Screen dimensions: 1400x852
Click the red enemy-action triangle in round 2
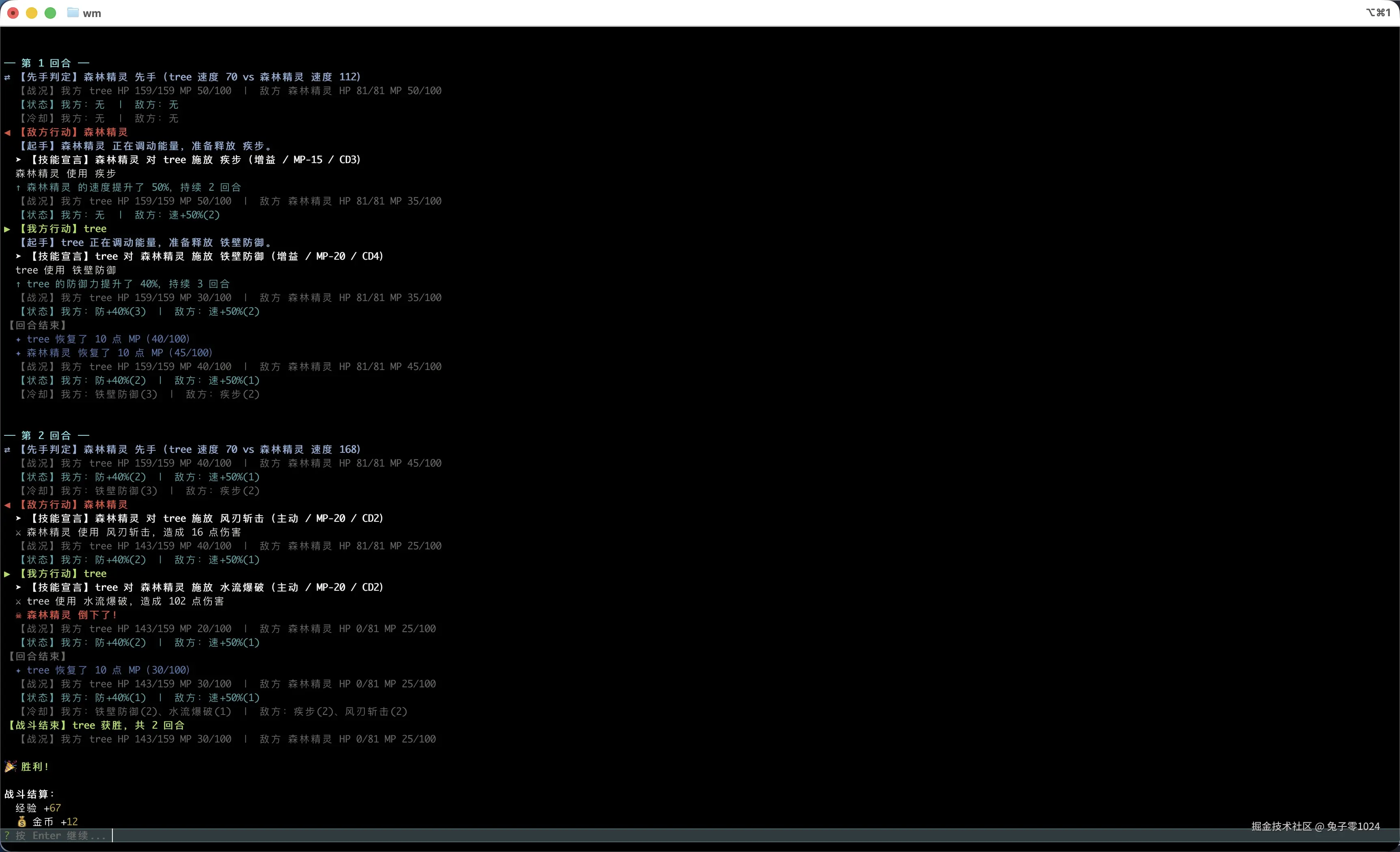coord(7,504)
